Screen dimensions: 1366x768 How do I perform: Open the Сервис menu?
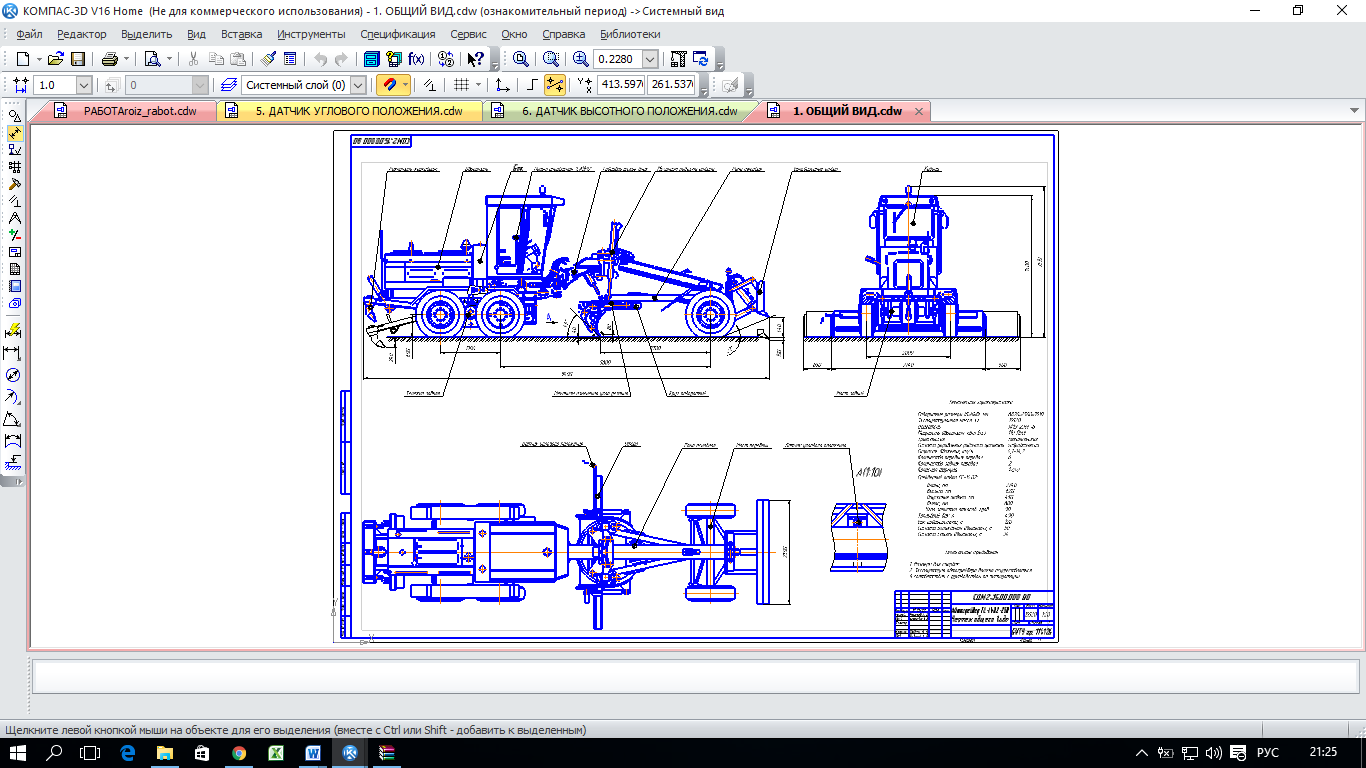coord(469,34)
